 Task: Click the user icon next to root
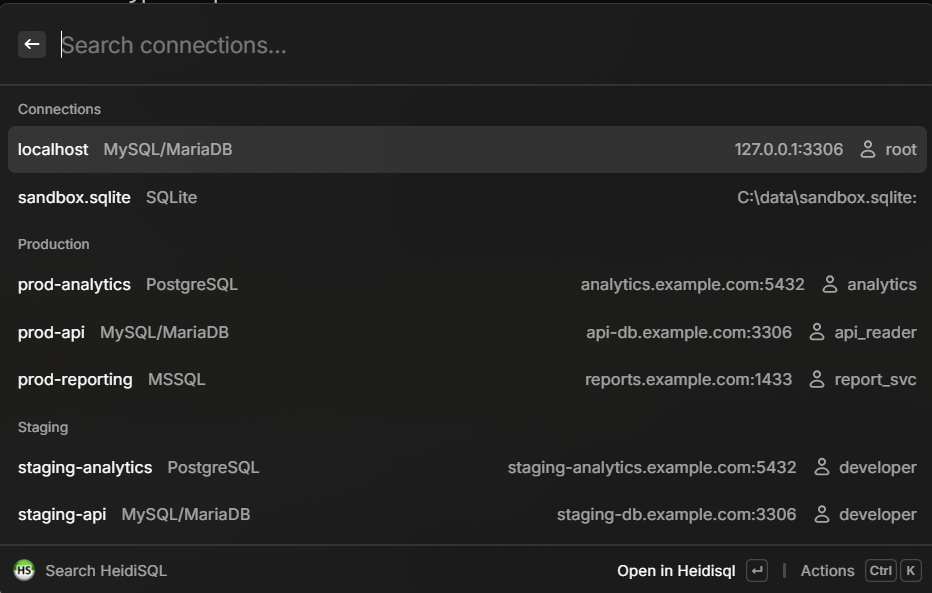(868, 149)
